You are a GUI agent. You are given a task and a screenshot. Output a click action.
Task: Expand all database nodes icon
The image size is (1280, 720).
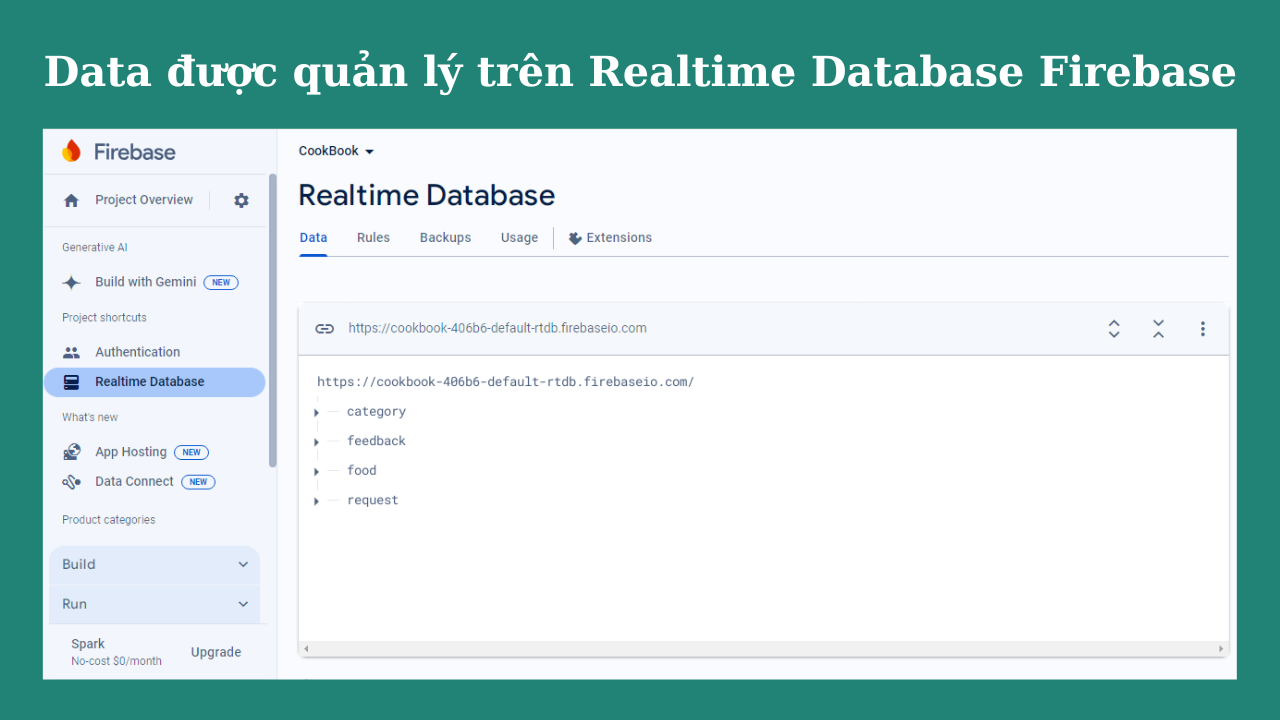(x=1114, y=328)
